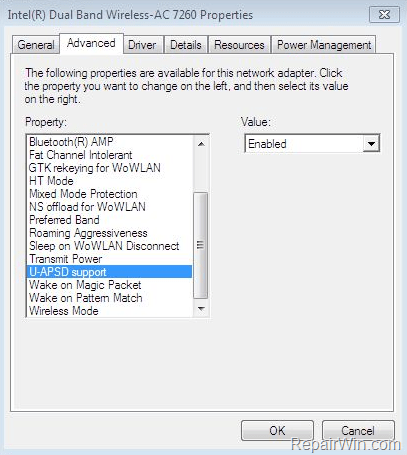
Task: Select HT Mode in property list
Action: tap(109, 181)
